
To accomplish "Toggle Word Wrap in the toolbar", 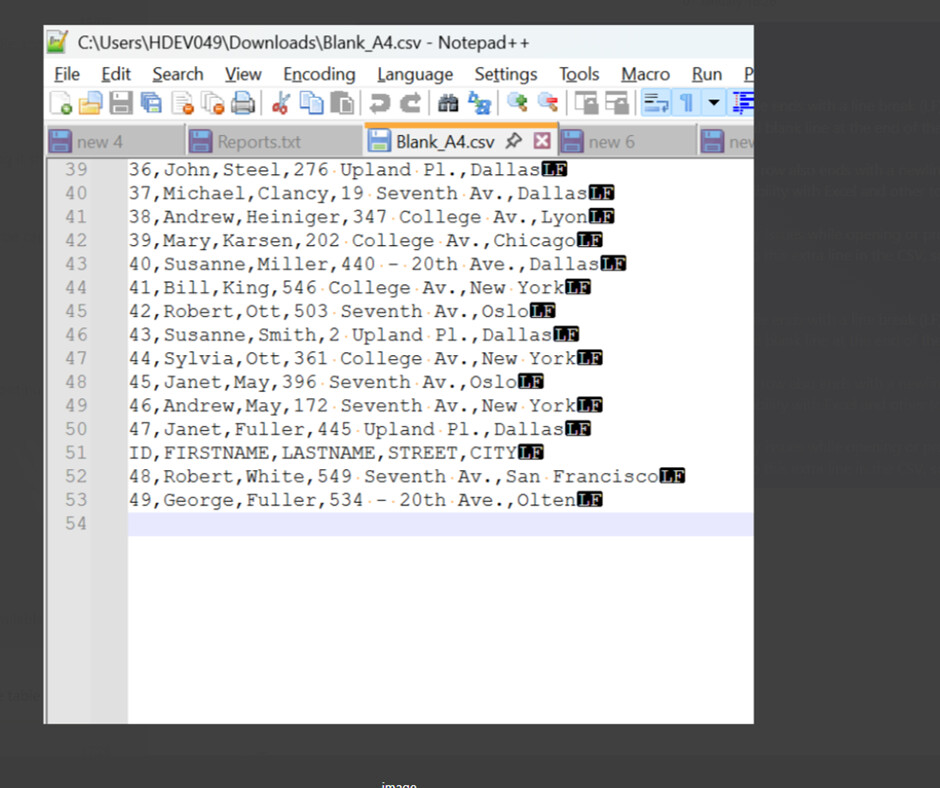I will point(656,103).
